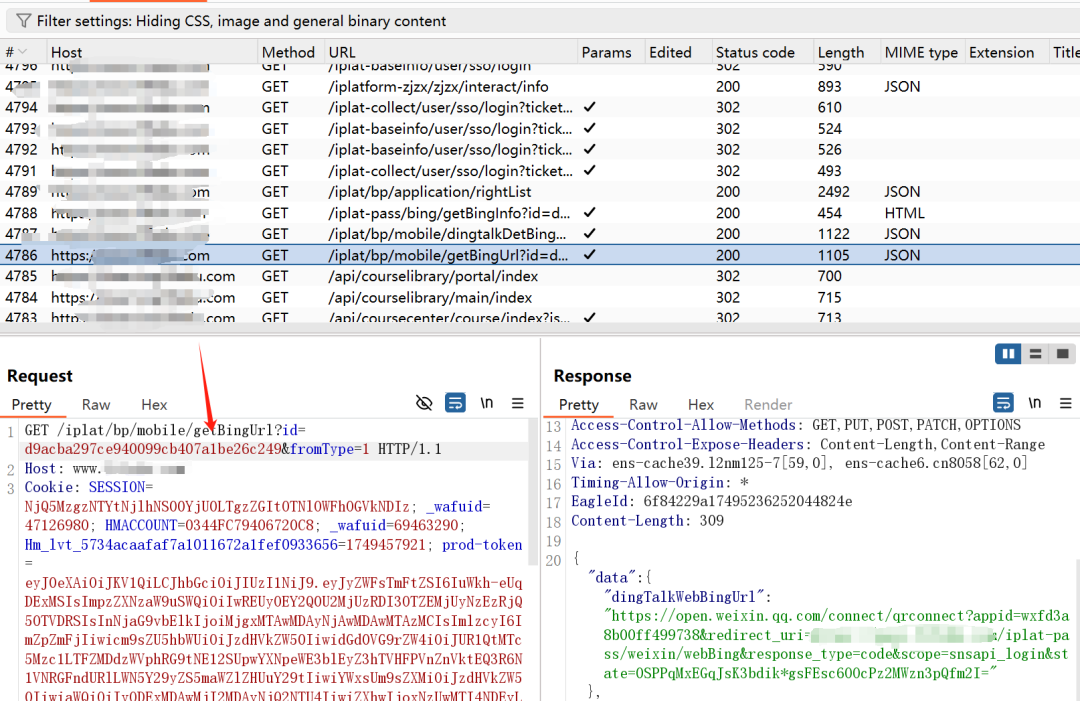Sort table by Length column header
Image resolution: width=1080 pixels, height=701 pixels.
tap(840, 52)
